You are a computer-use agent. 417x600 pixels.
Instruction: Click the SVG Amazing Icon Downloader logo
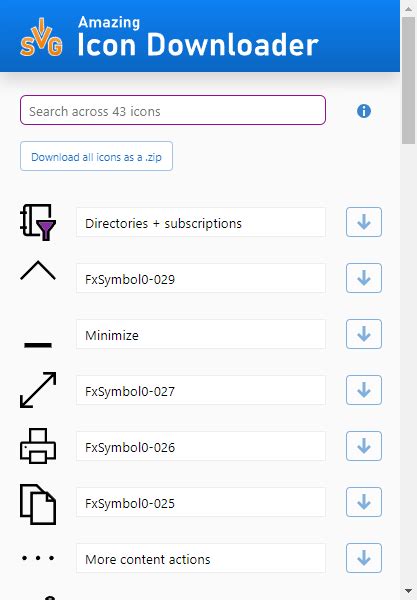[169, 38]
